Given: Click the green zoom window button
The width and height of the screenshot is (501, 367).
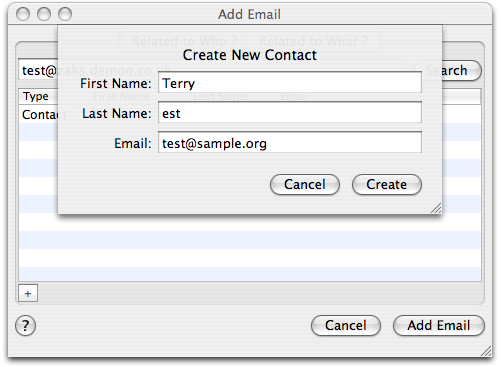Looking at the screenshot, I should click(x=65, y=14).
